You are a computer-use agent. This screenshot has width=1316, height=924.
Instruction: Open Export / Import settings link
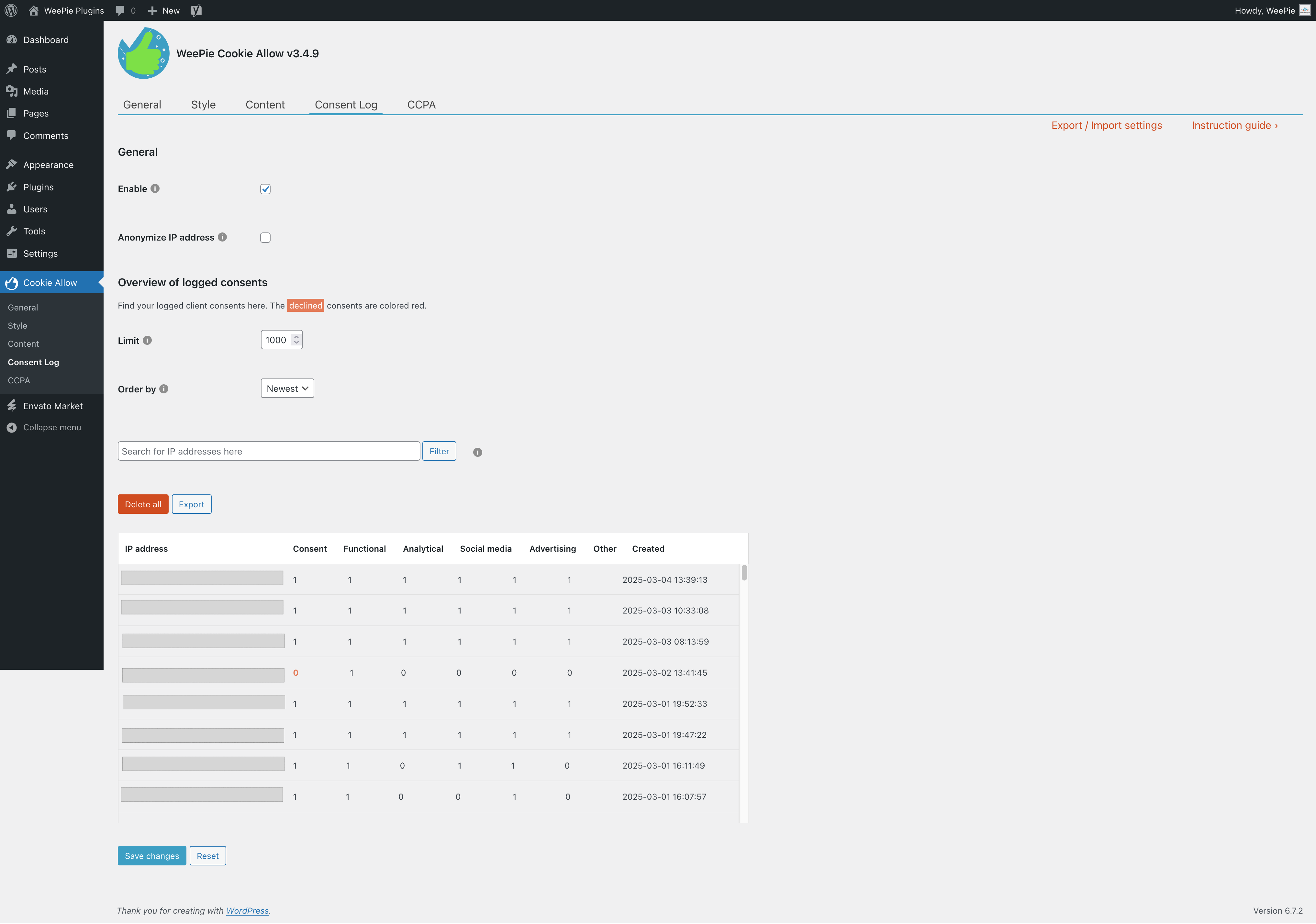click(1106, 126)
